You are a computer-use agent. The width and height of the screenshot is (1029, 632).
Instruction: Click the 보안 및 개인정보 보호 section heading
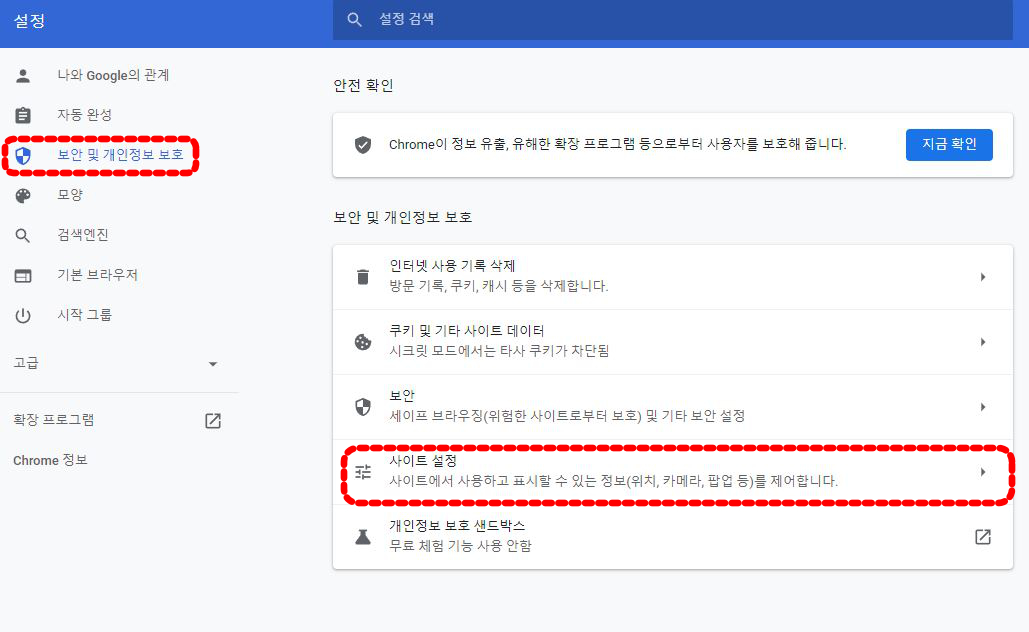[402, 217]
